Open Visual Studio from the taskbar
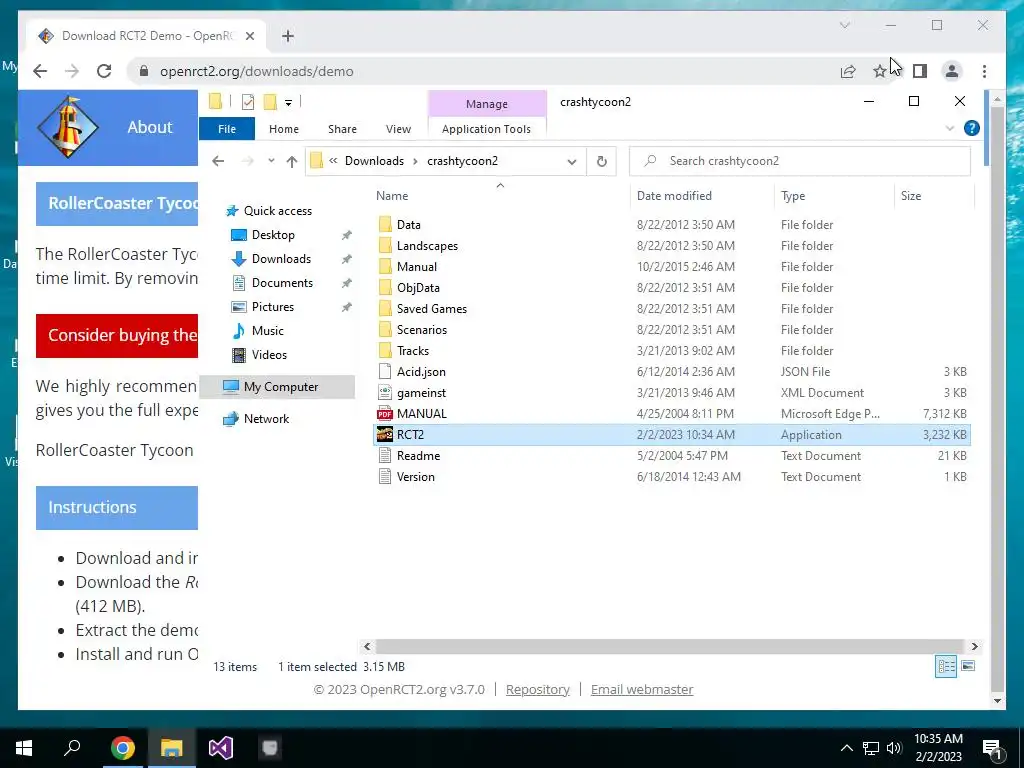Viewport: 1024px width, 768px height. click(x=221, y=748)
